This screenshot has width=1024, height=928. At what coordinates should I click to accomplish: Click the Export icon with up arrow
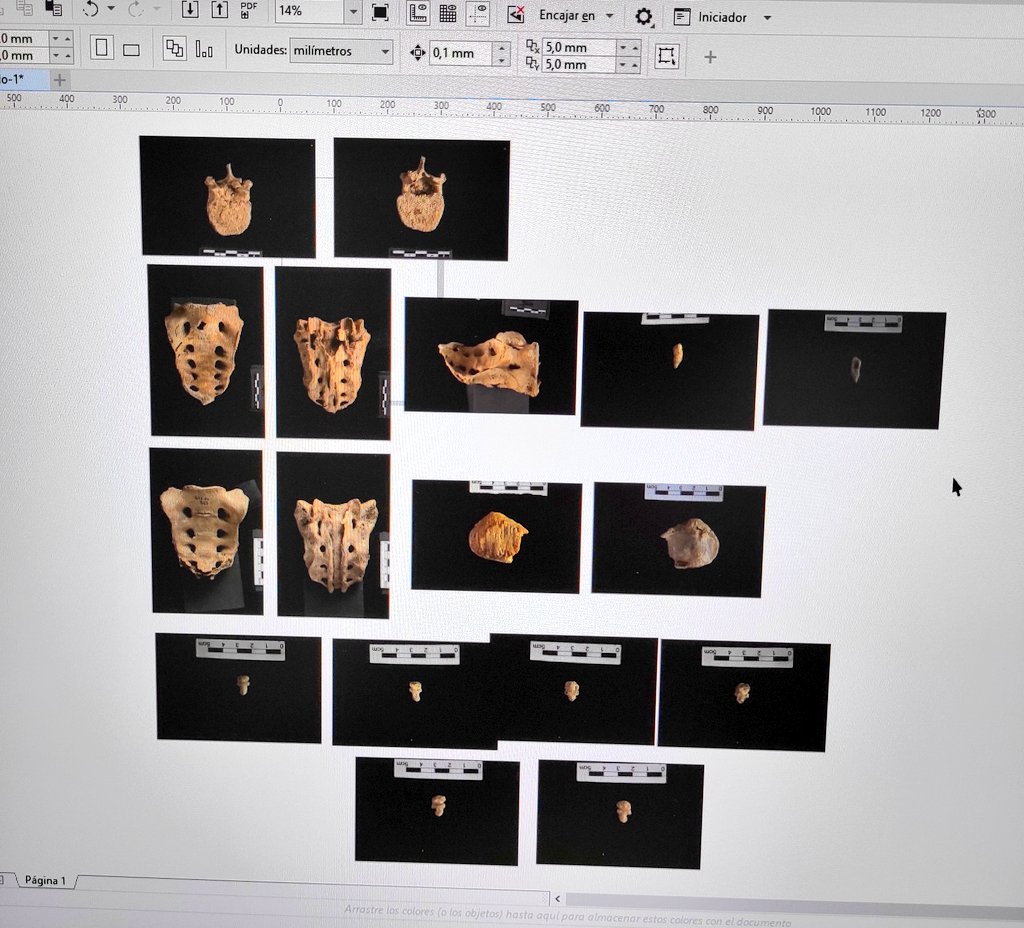tap(218, 12)
